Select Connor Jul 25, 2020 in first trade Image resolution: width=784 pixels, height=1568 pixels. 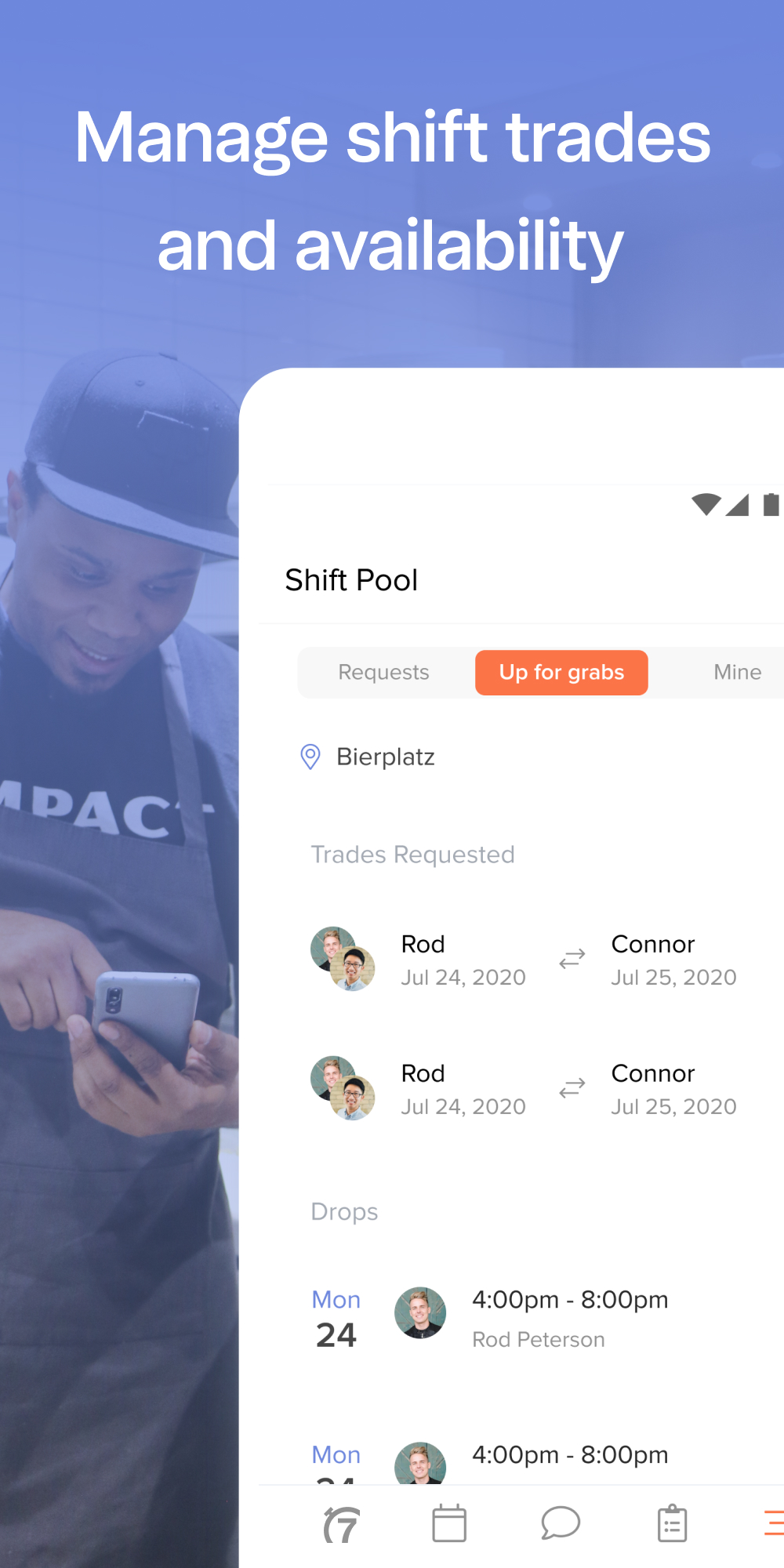pyautogui.click(x=673, y=960)
